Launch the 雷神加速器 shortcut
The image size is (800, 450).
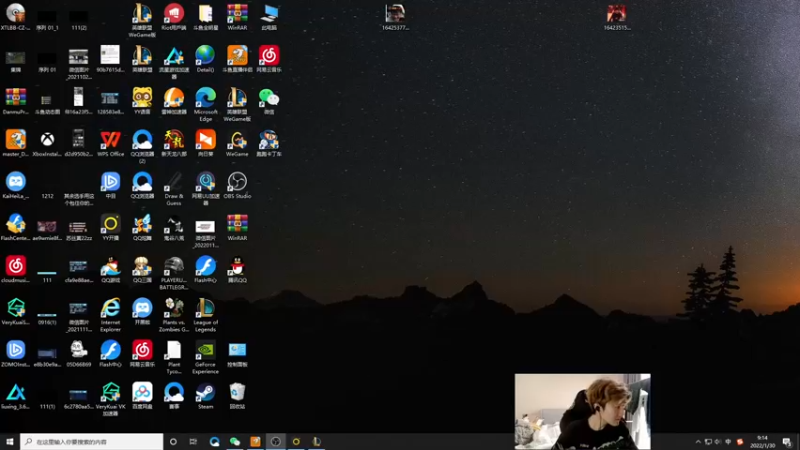pyautogui.click(x=173, y=101)
